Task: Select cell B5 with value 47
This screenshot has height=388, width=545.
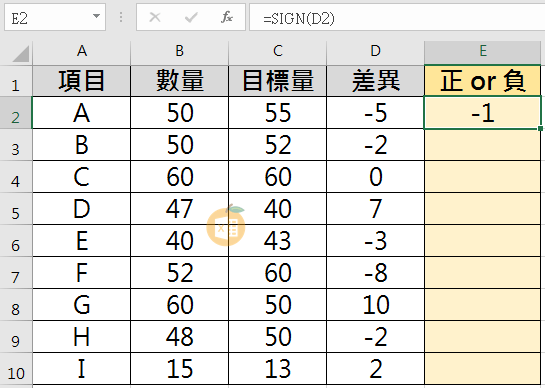Action: pyautogui.click(x=179, y=209)
